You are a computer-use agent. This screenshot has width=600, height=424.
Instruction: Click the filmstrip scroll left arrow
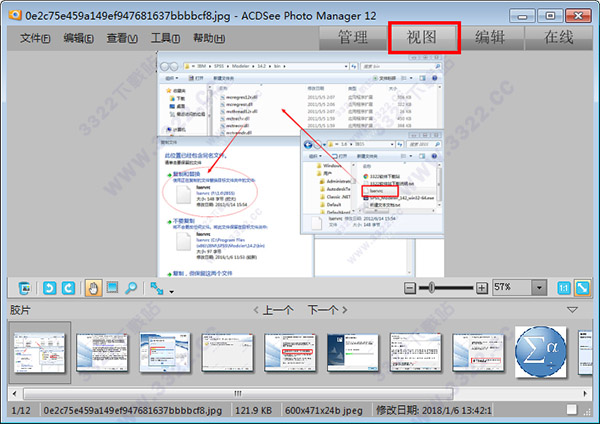point(15,393)
